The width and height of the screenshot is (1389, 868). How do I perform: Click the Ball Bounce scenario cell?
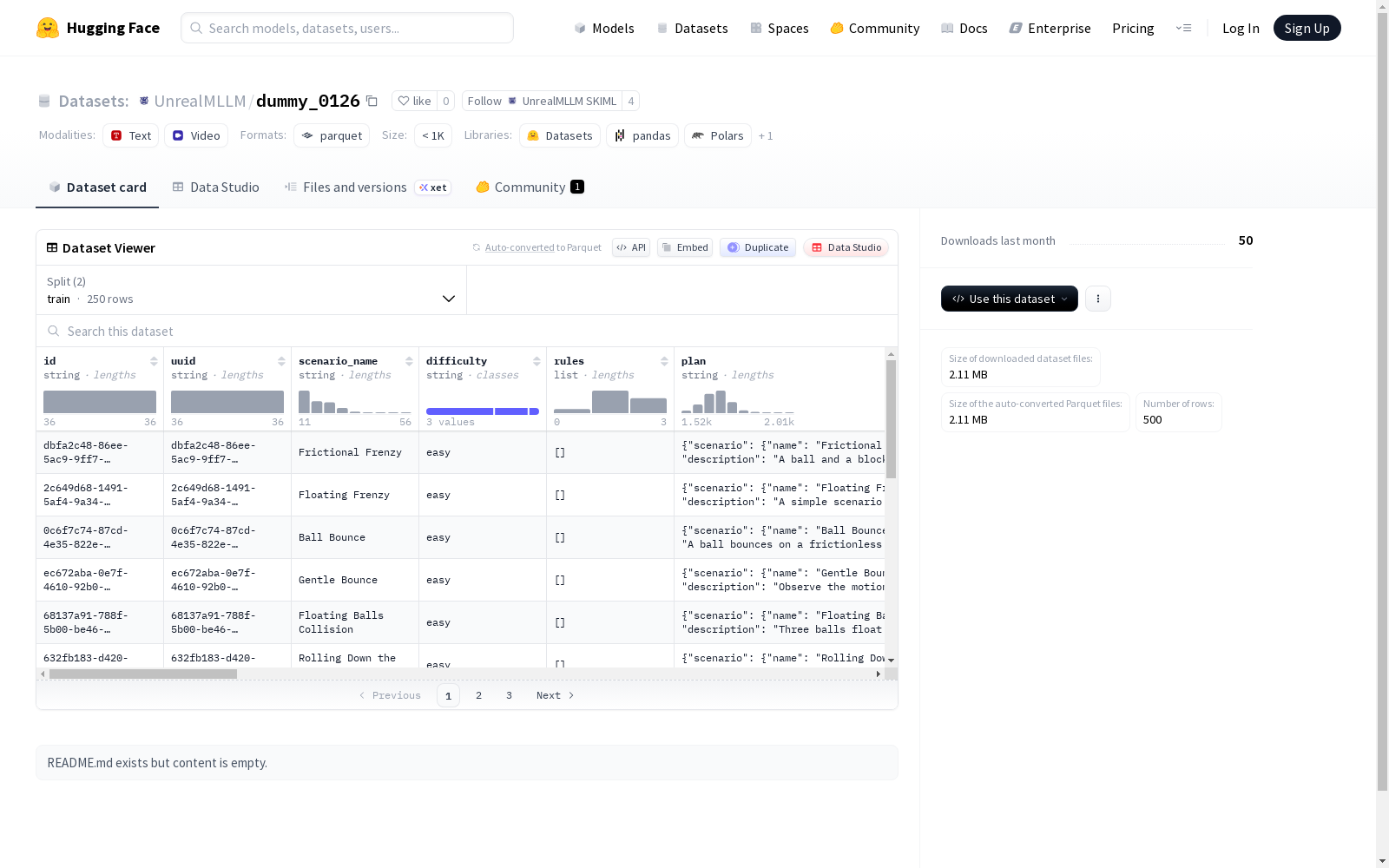[355, 537]
